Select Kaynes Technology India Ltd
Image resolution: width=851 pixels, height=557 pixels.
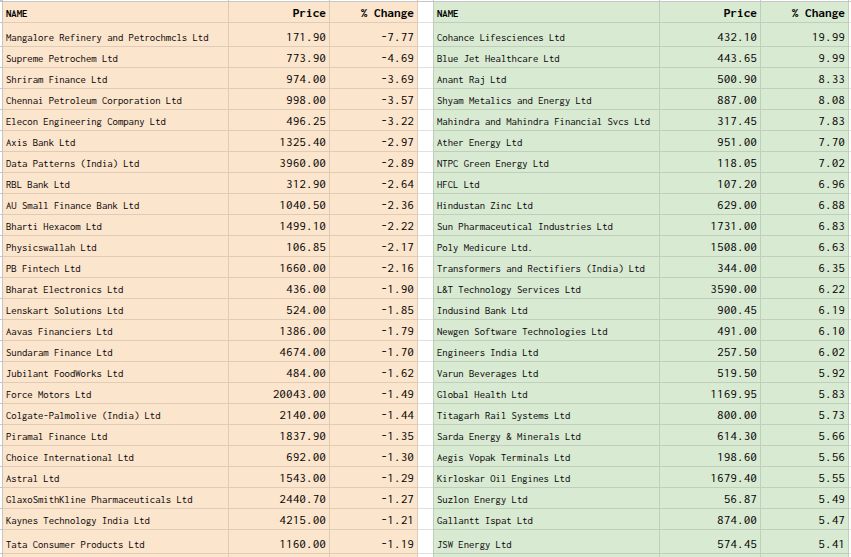[x=78, y=521]
